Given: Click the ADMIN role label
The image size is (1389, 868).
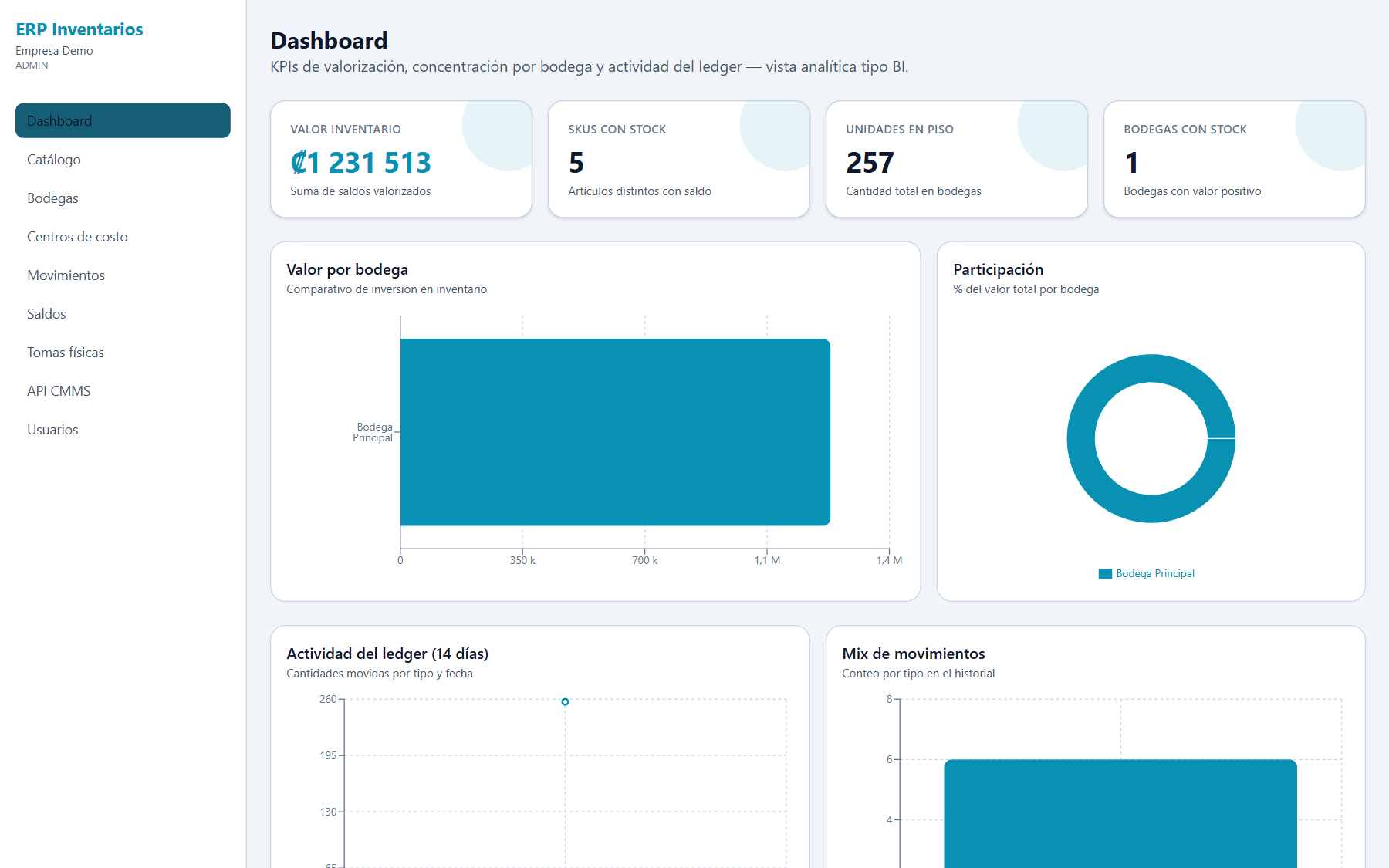Looking at the screenshot, I should point(32,66).
